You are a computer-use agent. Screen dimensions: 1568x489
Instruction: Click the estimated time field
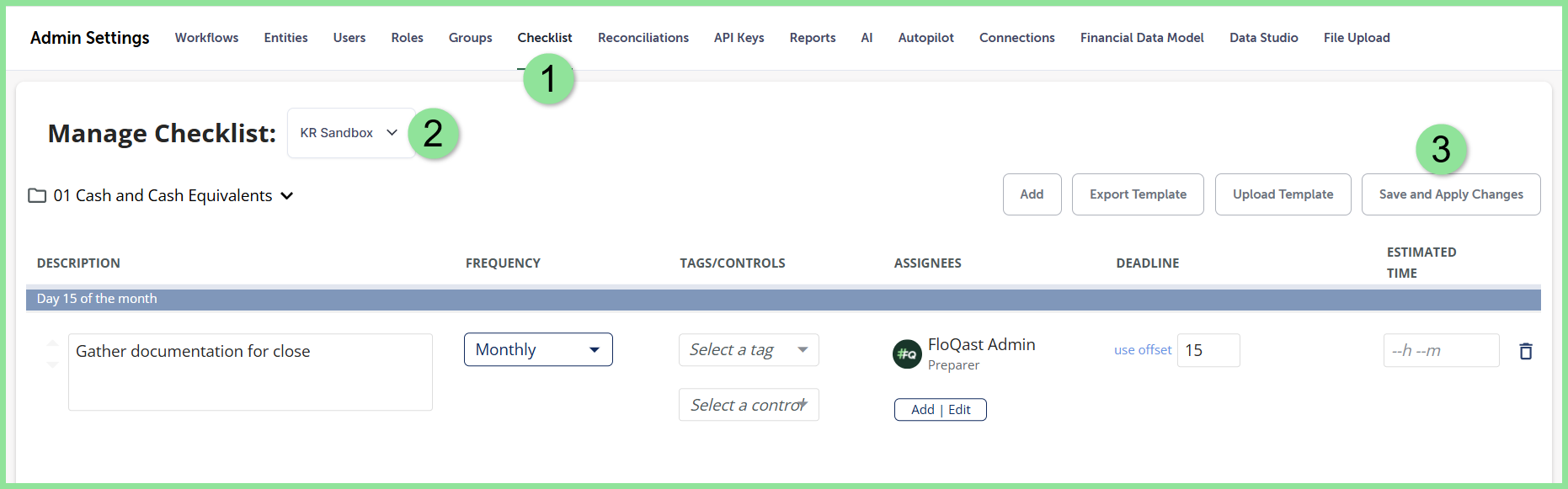coord(1441,350)
